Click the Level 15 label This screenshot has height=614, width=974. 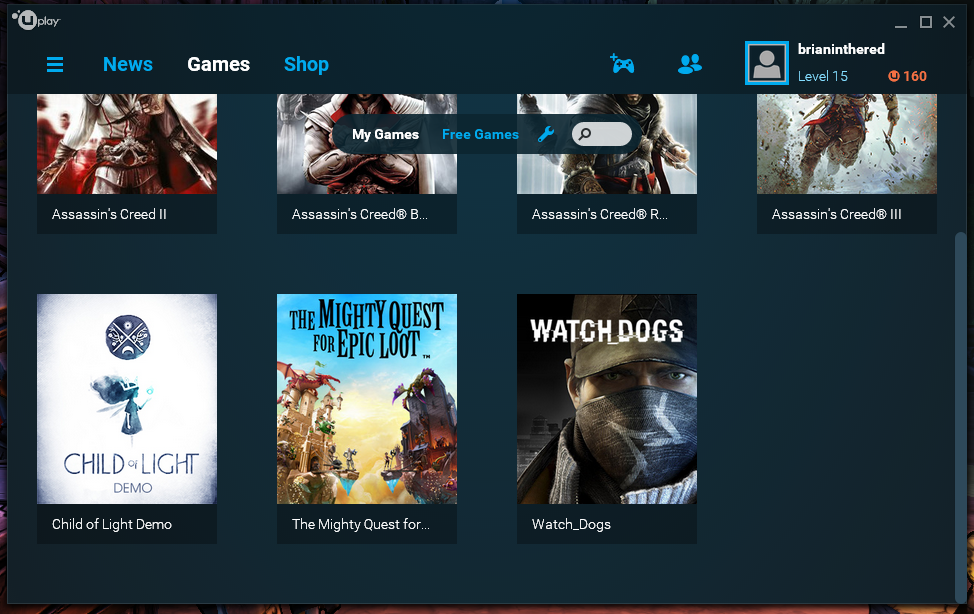tap(822, 76)
